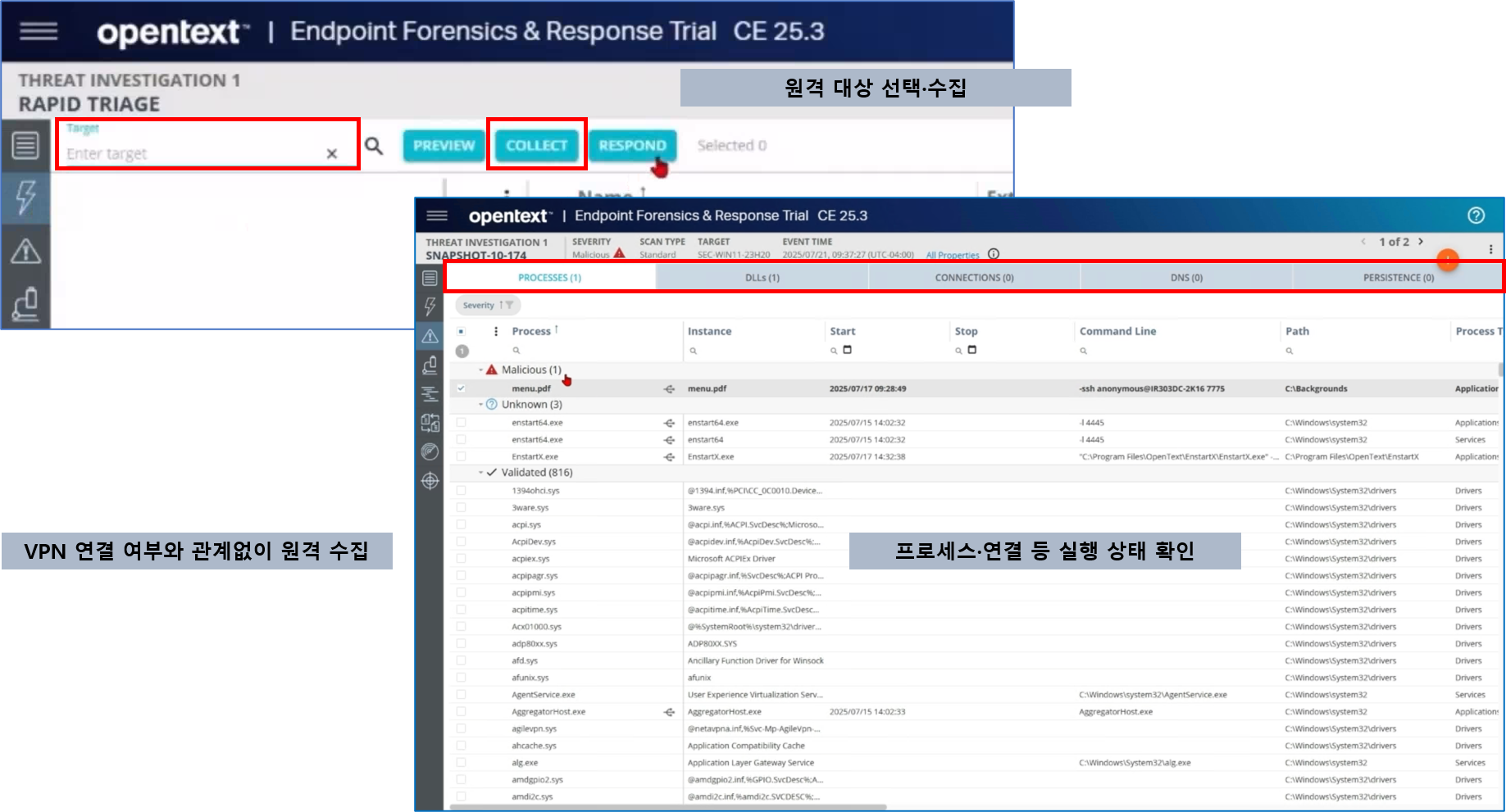The width and height of the screenshot is (1506, 812).
Task: Switch to the DLLs (1) tab
Action: pyautogui.click(x=762, y=278)
